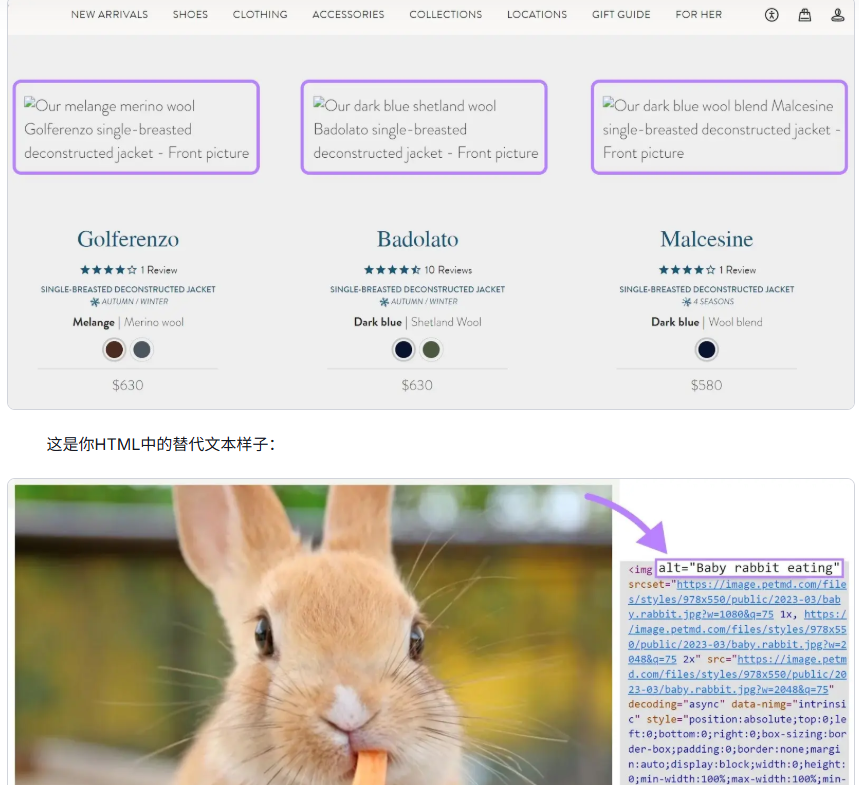Open the SHOES menu

(x=190, y=15)
